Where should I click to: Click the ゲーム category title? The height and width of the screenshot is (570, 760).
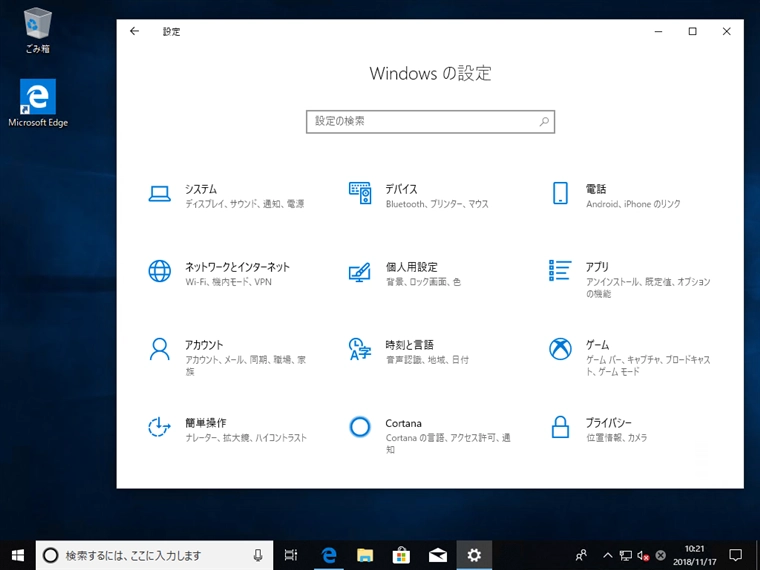point(597,345)
